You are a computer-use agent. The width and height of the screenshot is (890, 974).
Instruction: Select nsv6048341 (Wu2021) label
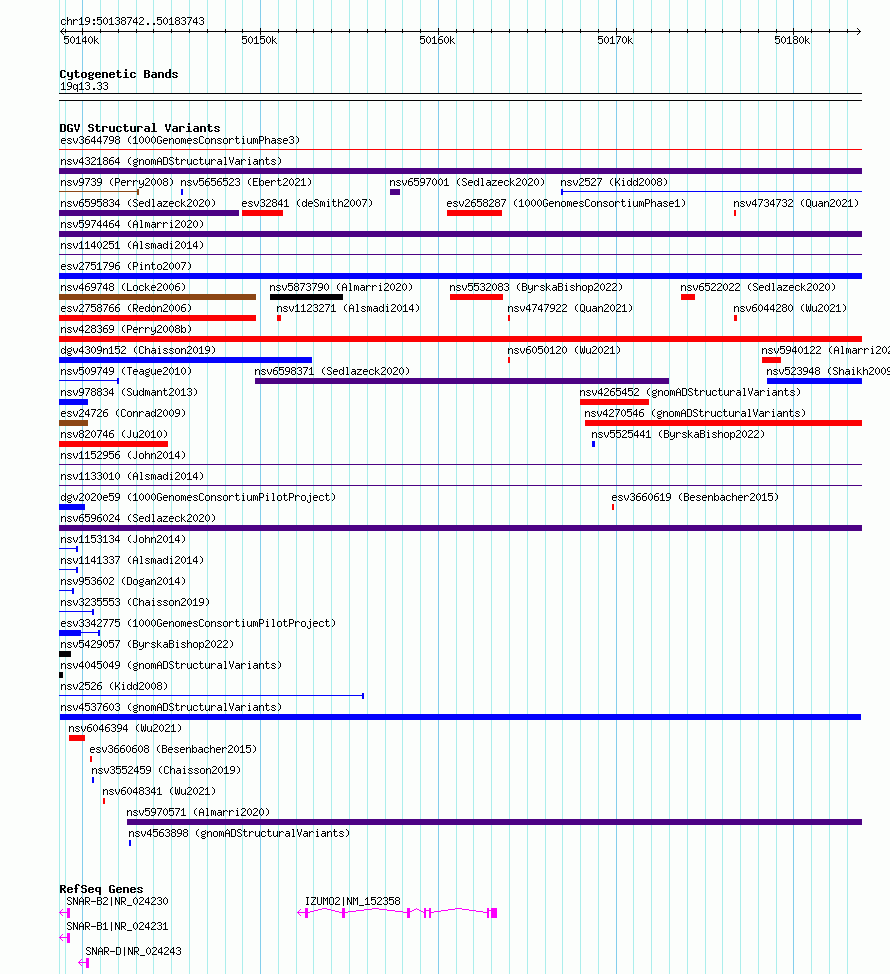(159, 791)
